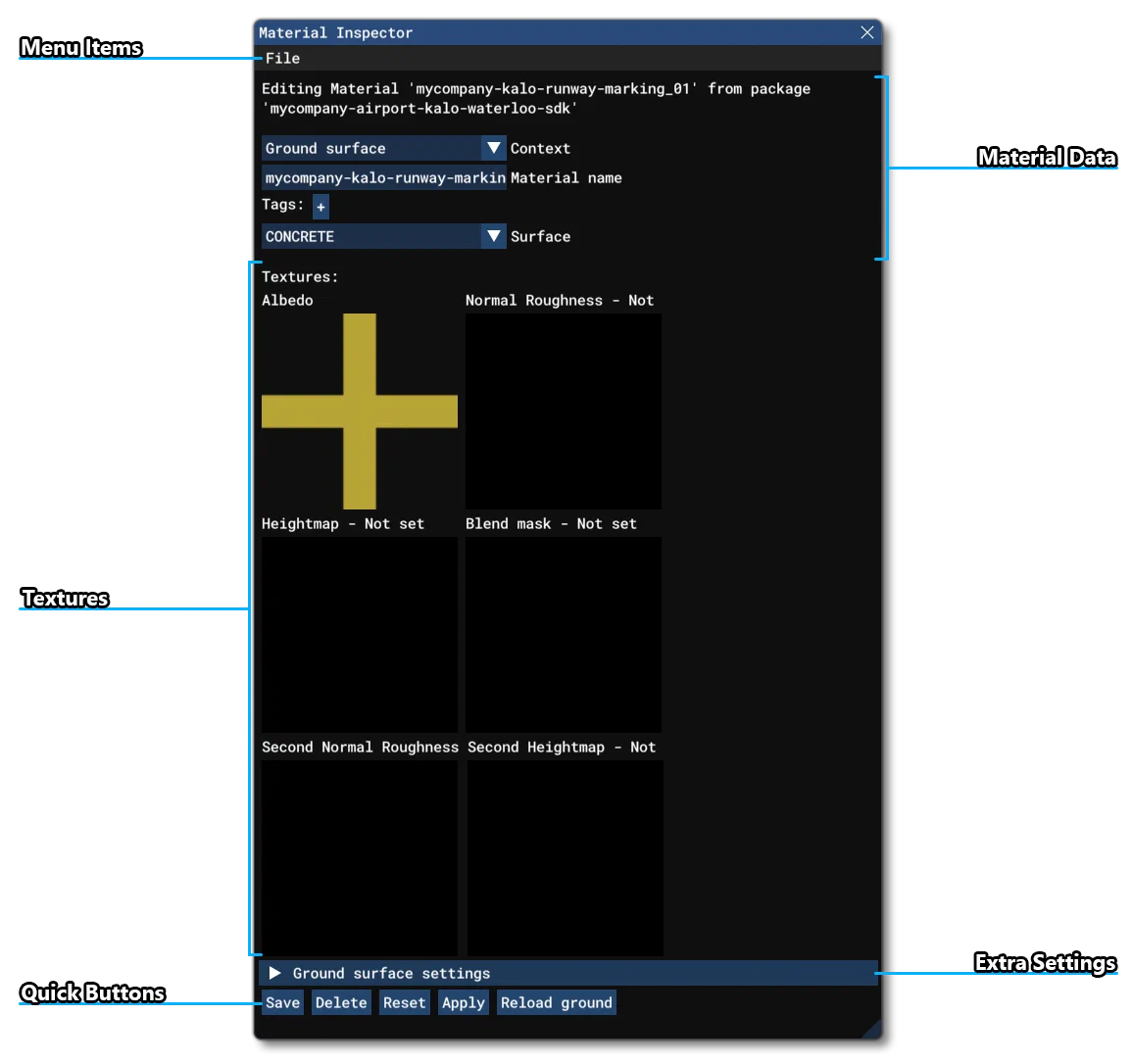This screenshot has width=1133, height=1064.
Task: Click the 'Heightmap - Not set' label
Action: pos(342,524)
